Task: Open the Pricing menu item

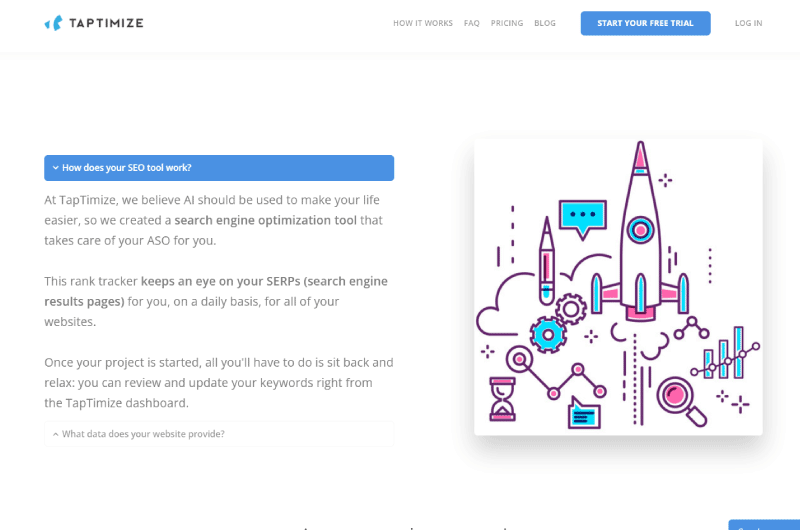Action: click(x=507, y=23)
